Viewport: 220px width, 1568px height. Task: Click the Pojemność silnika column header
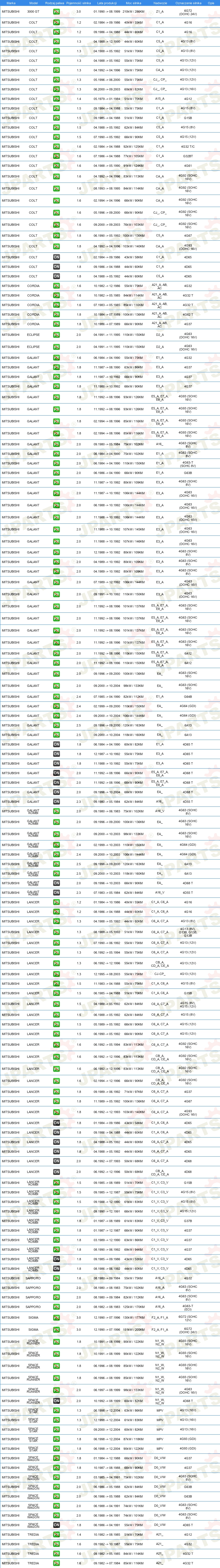click(x=78, y=3)
